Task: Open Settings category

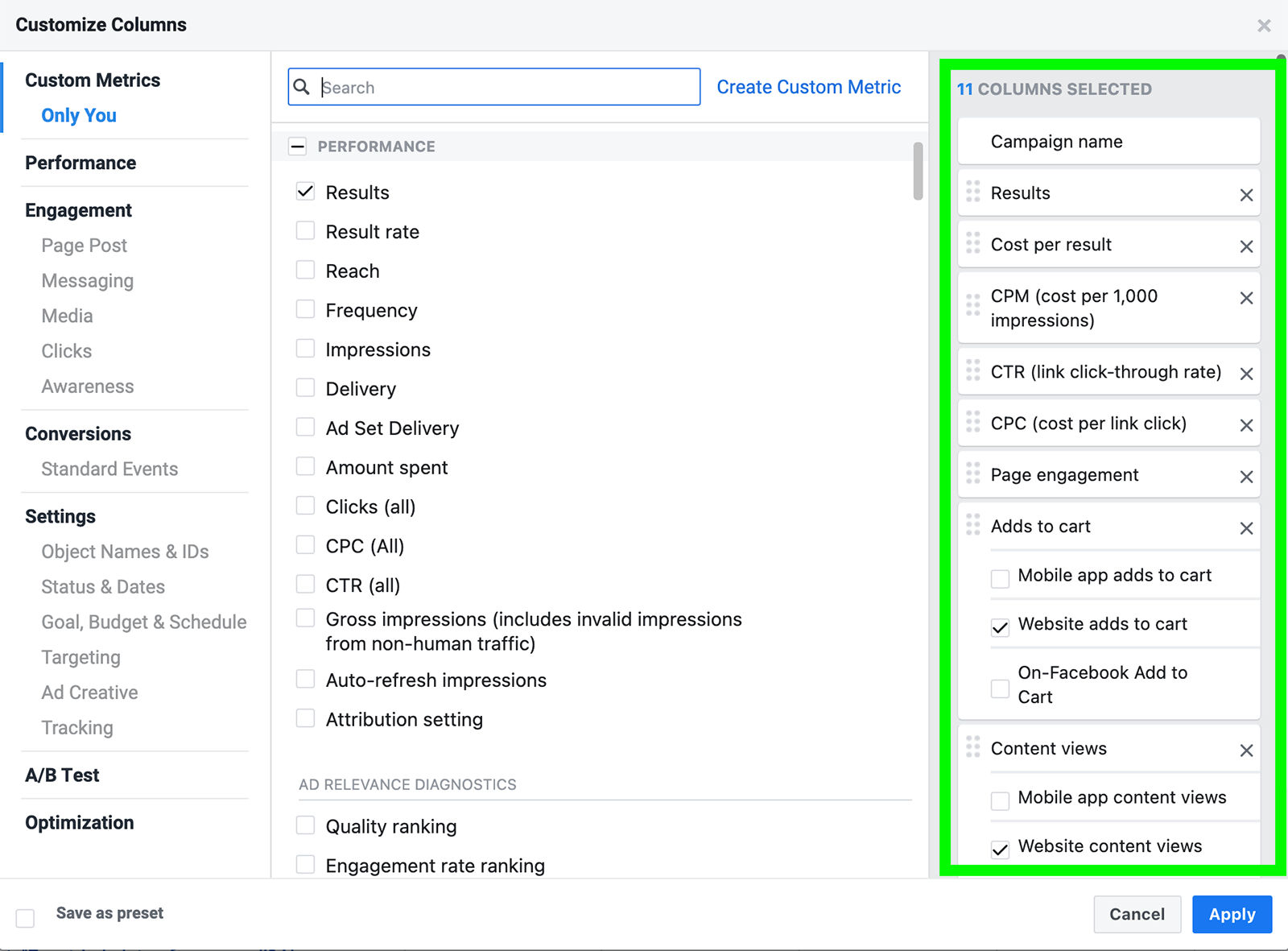Action: (x=60, y=517)
